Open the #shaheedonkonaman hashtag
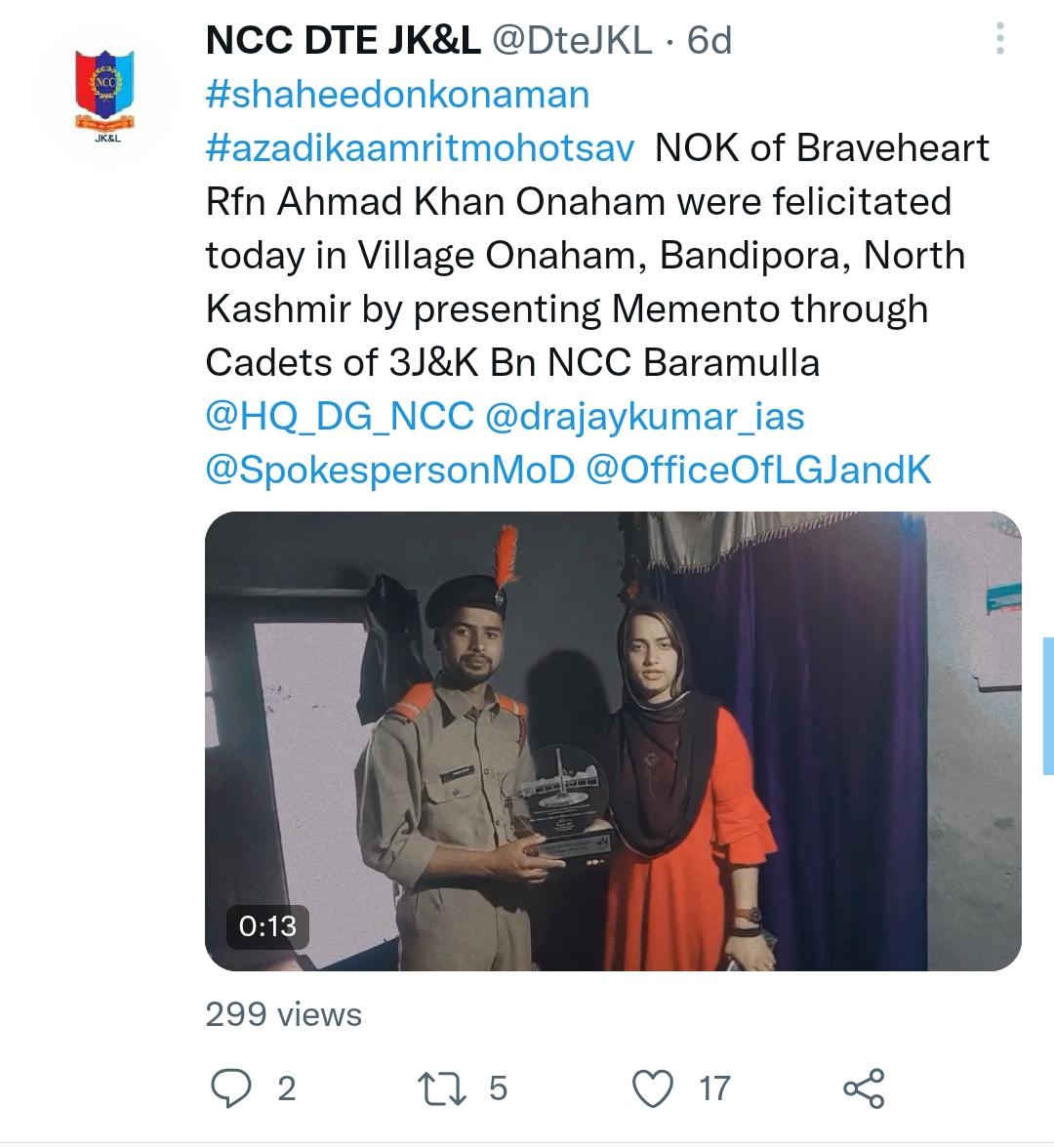The width and height of the screenshot is (1054, 1148). click(x=397, y=96)
